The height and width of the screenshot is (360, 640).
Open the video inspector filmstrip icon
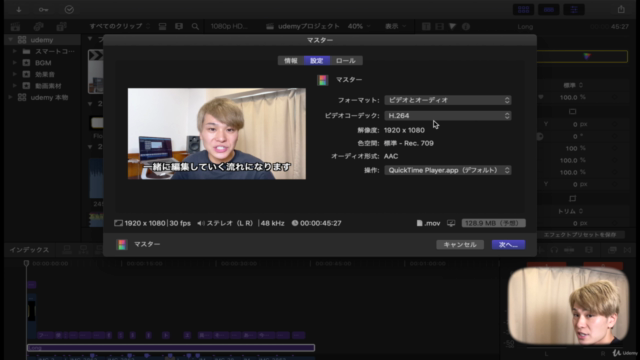point(439,27)
